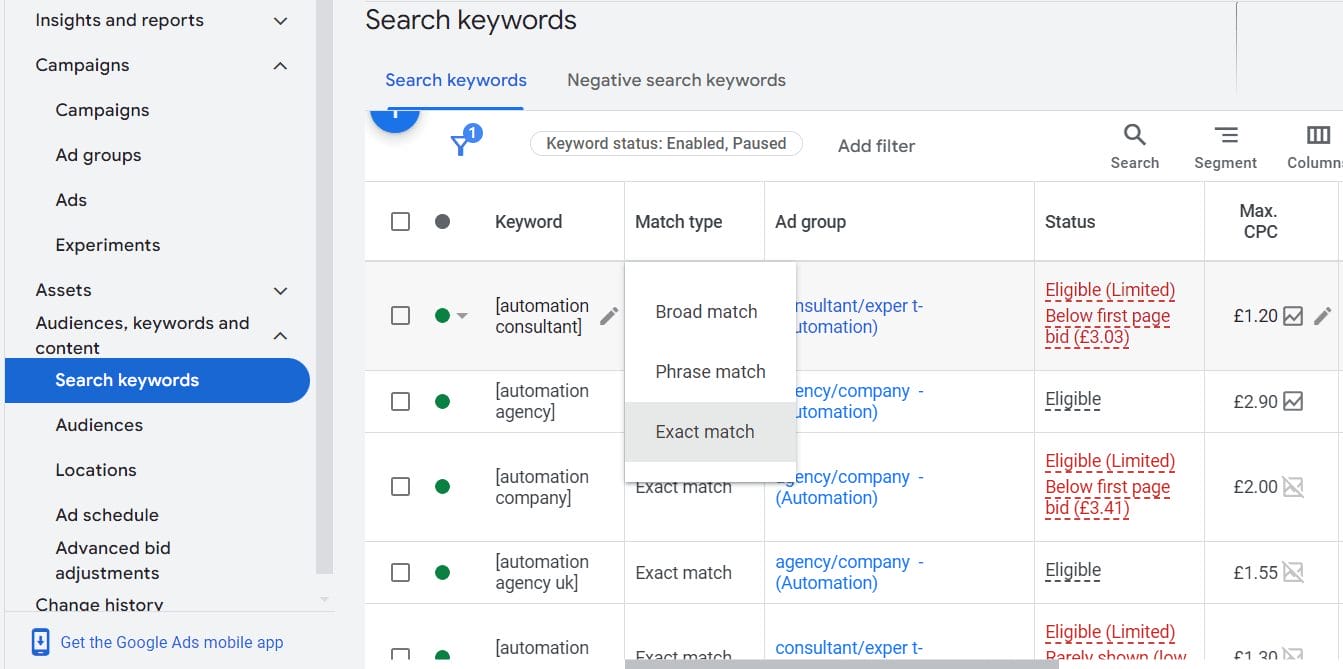Image resolution: width=1343 pixels, height=669 pixels.
Task: Collapse the Campaigns section
Action: [281, 66]
